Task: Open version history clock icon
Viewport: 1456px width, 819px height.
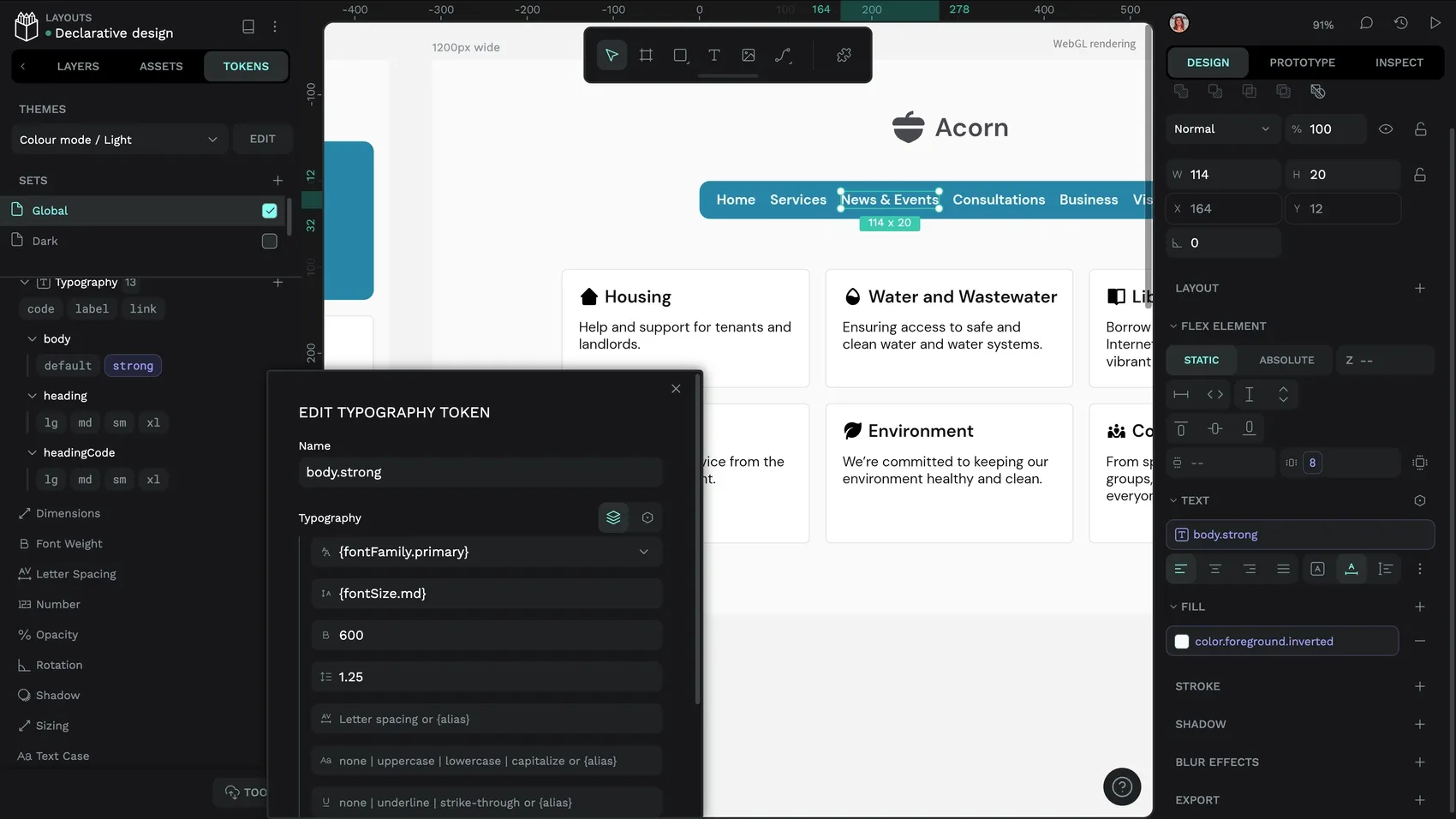Action: 1401,23
